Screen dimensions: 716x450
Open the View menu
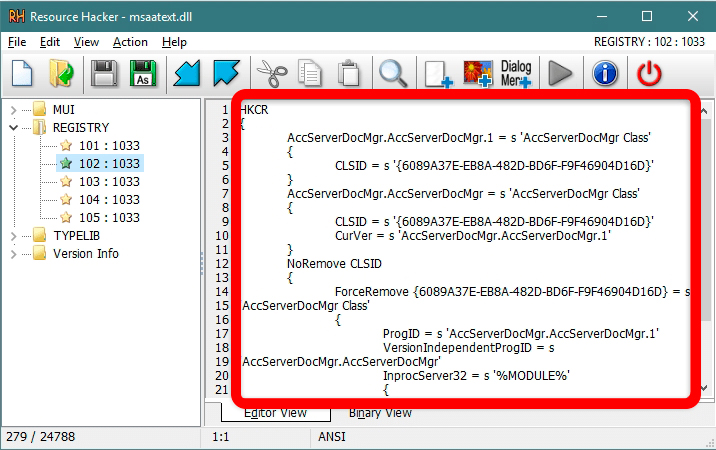tap(86, 42)
